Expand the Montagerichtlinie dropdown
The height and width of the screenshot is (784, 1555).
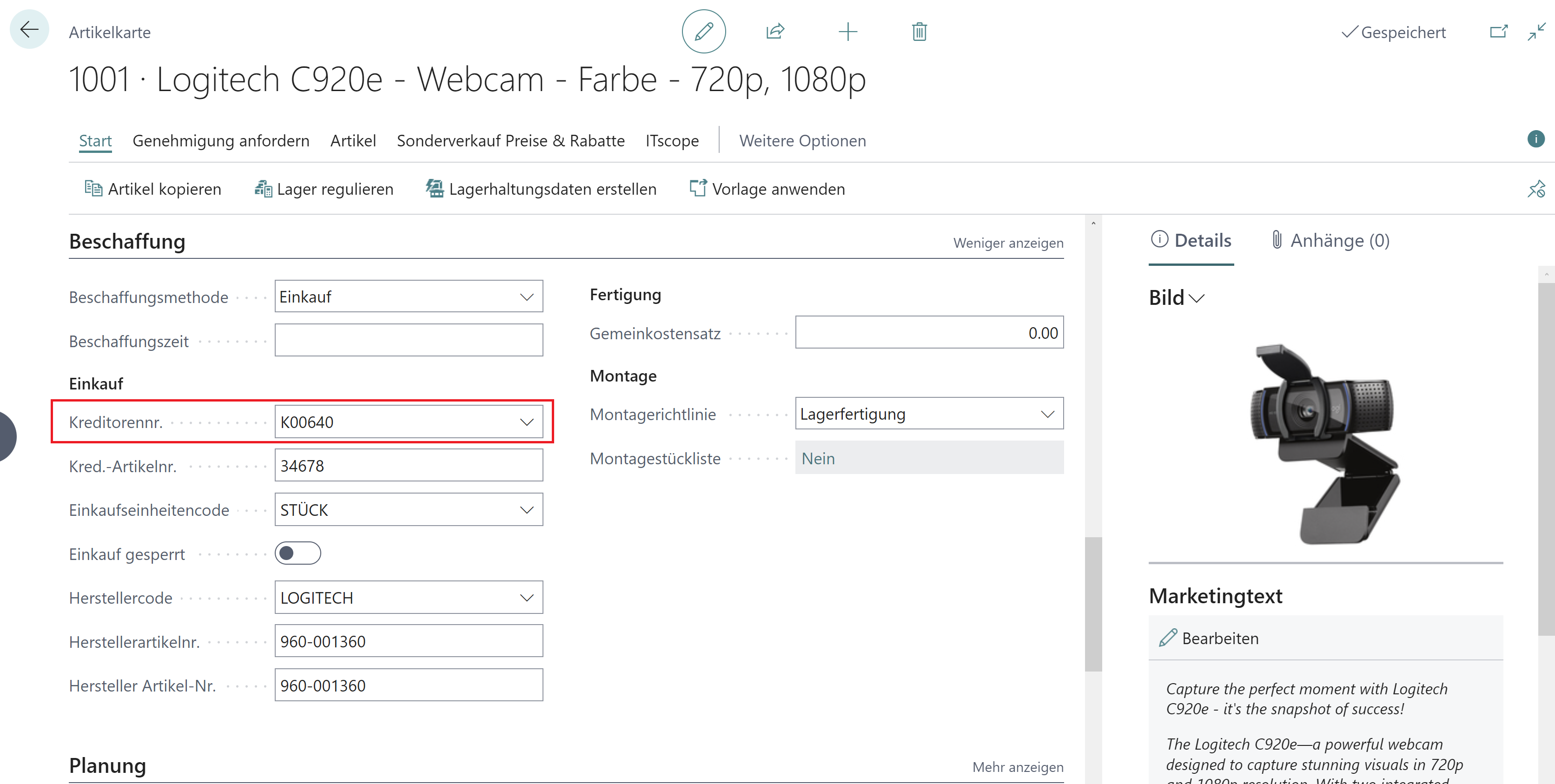click(x=1047, y=414)
